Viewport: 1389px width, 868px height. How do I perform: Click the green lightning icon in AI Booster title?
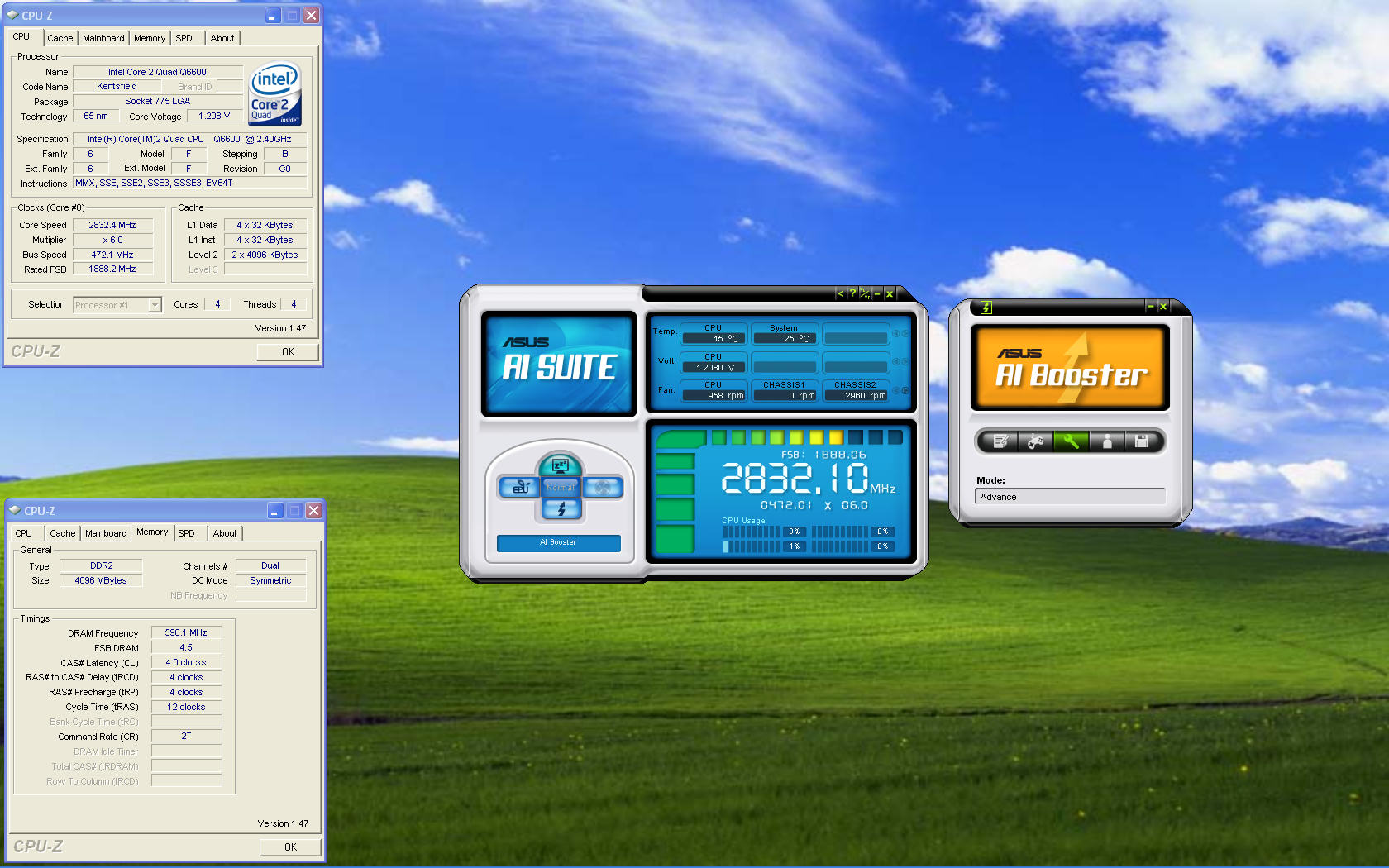[x=986, y=308]
